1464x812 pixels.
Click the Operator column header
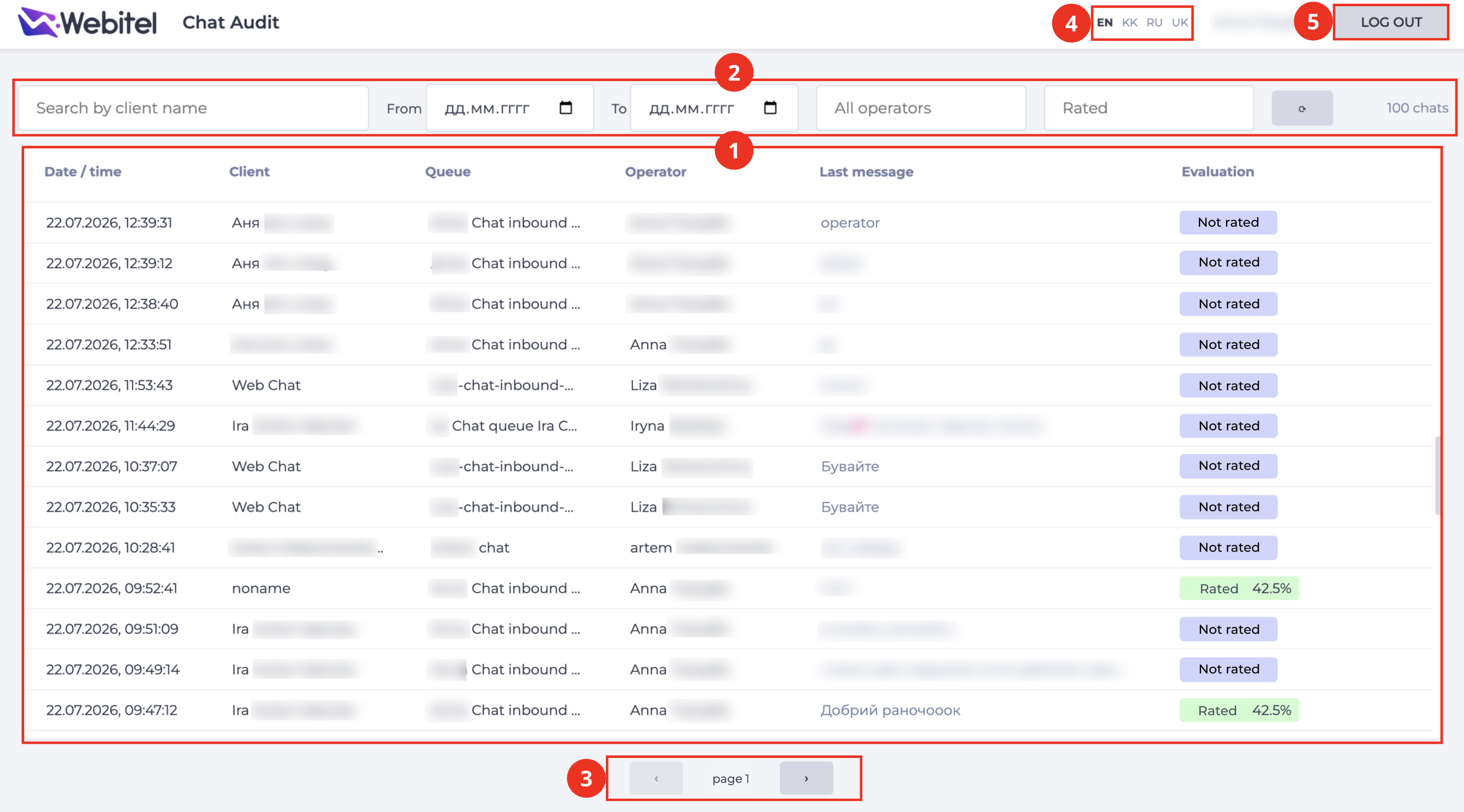coord(656,172)
